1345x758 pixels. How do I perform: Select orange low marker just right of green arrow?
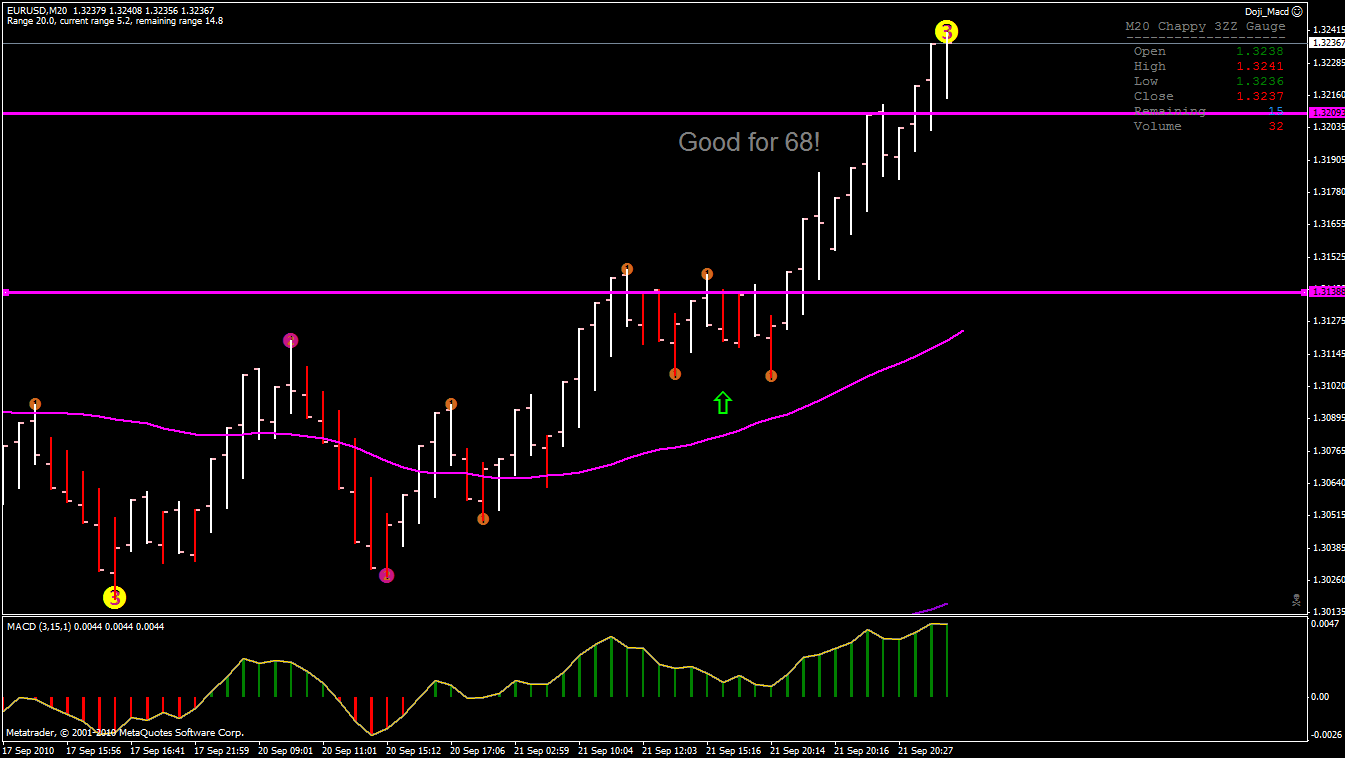click(771, 376)
